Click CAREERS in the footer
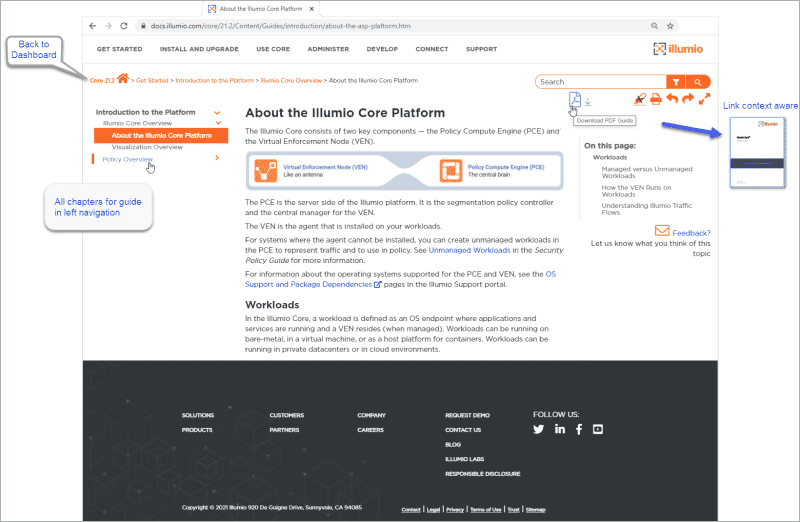The image size is (800, 522). (x=370, y=430)
